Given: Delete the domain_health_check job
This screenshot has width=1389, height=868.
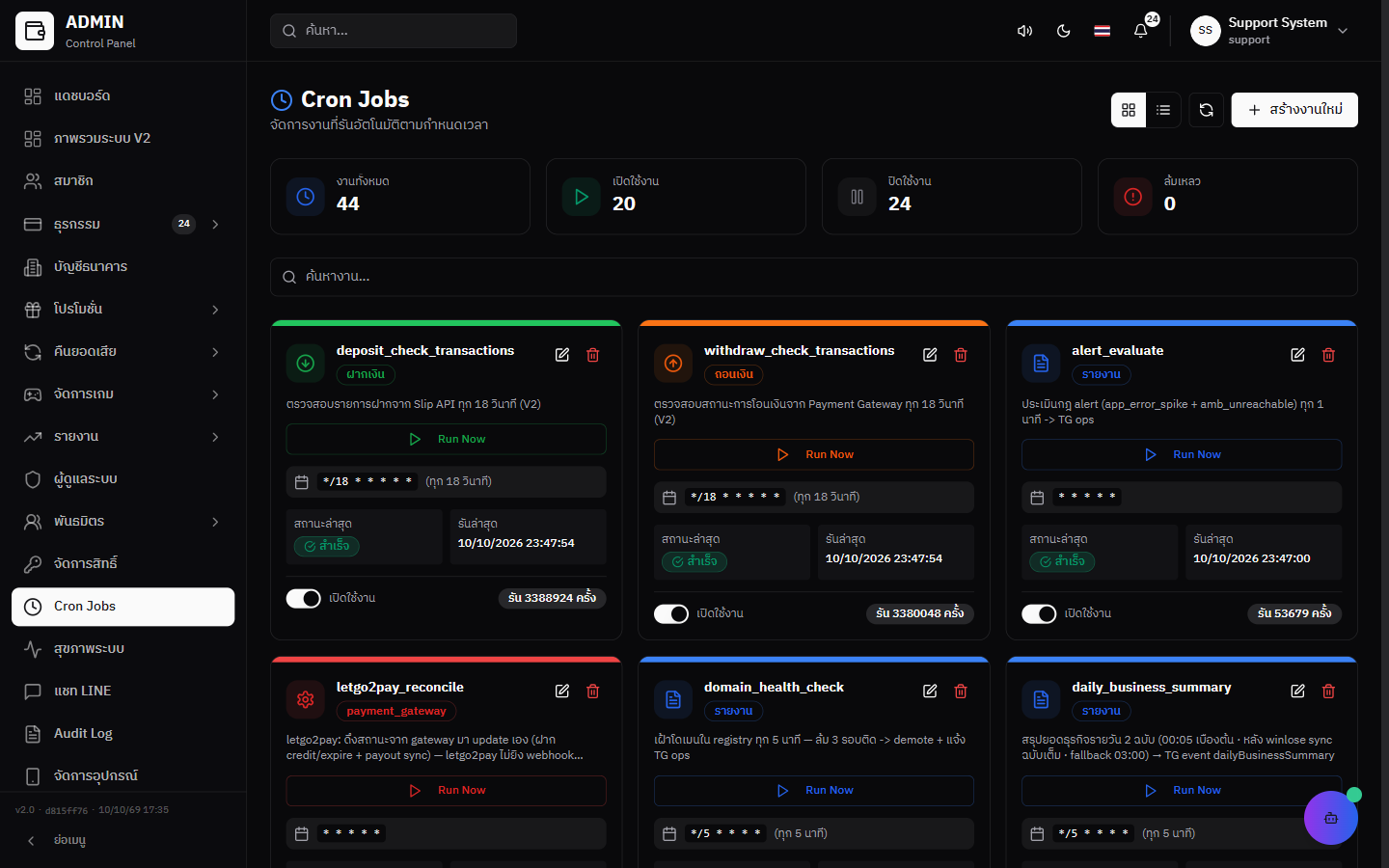Looking at the screenshot, I should pos(961,691).
